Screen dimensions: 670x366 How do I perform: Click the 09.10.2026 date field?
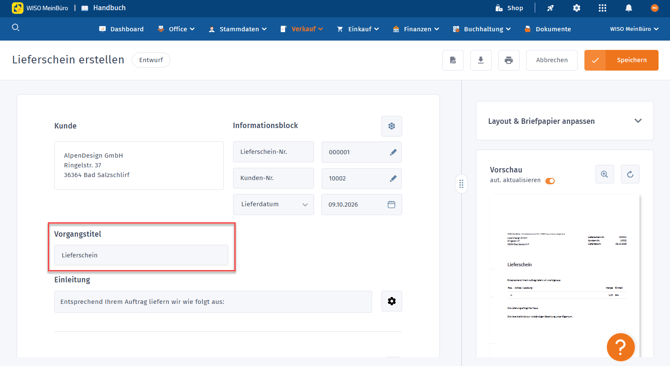[361, 205]
